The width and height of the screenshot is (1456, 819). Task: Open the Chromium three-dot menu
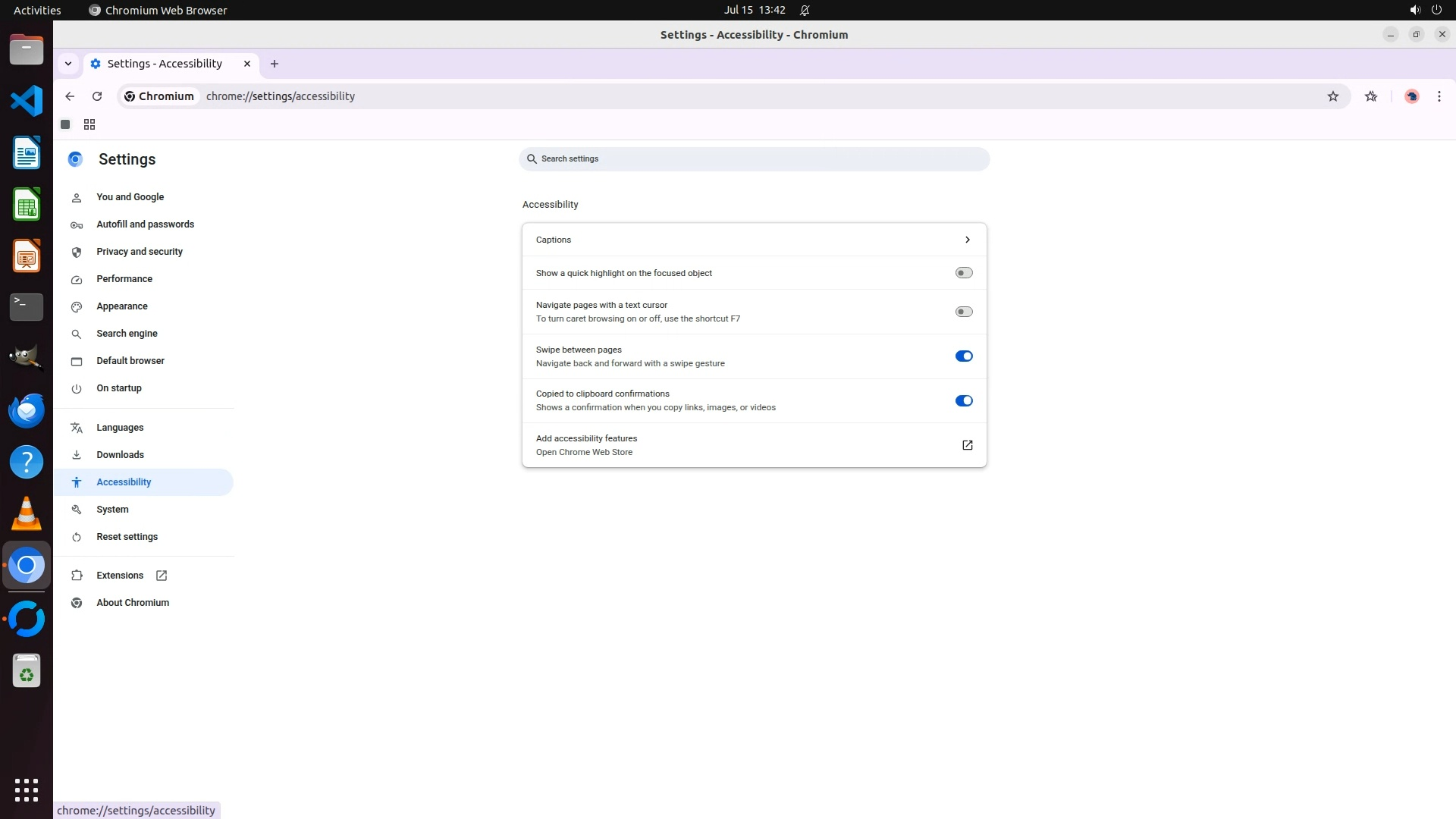click(1439, 96)
